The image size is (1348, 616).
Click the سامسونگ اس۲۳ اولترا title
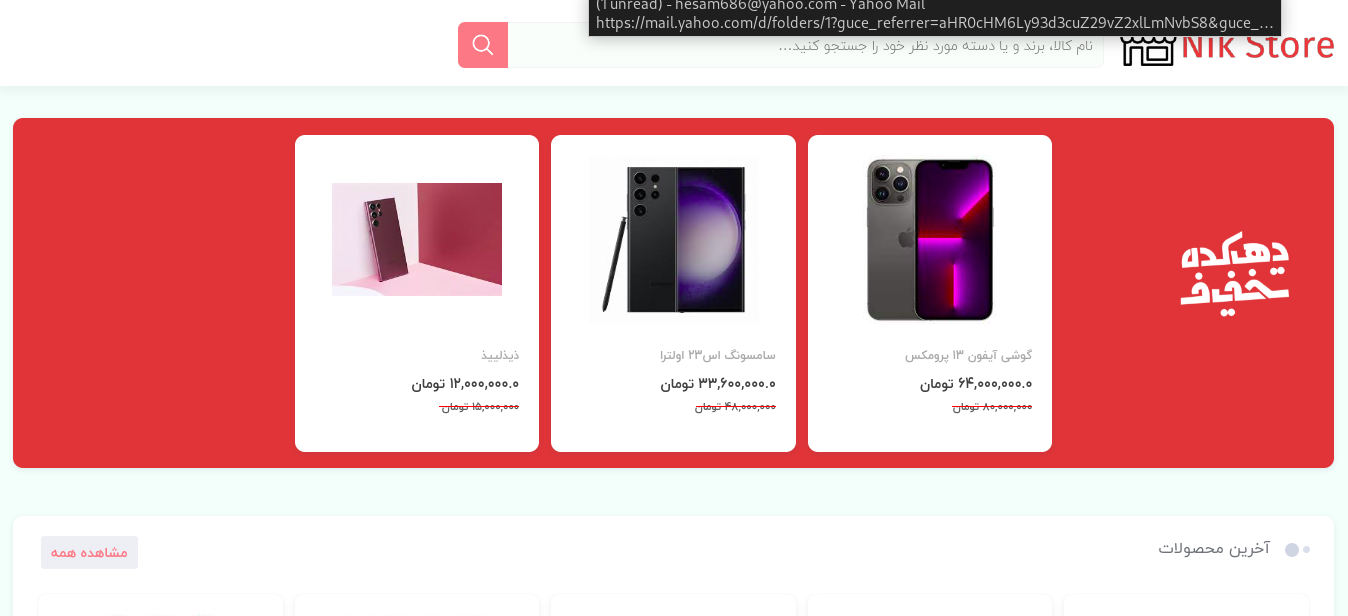click(x=718, y=355)
